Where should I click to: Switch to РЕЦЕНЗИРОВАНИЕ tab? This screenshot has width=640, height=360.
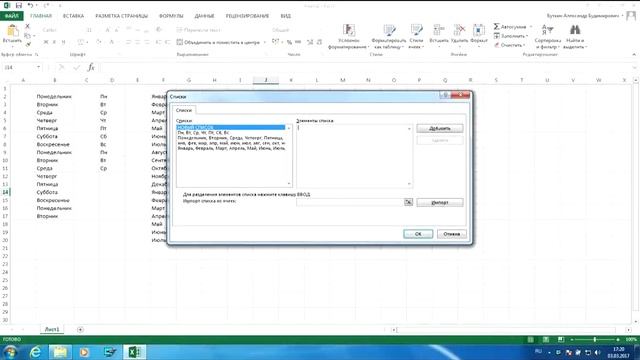[247, 16]
